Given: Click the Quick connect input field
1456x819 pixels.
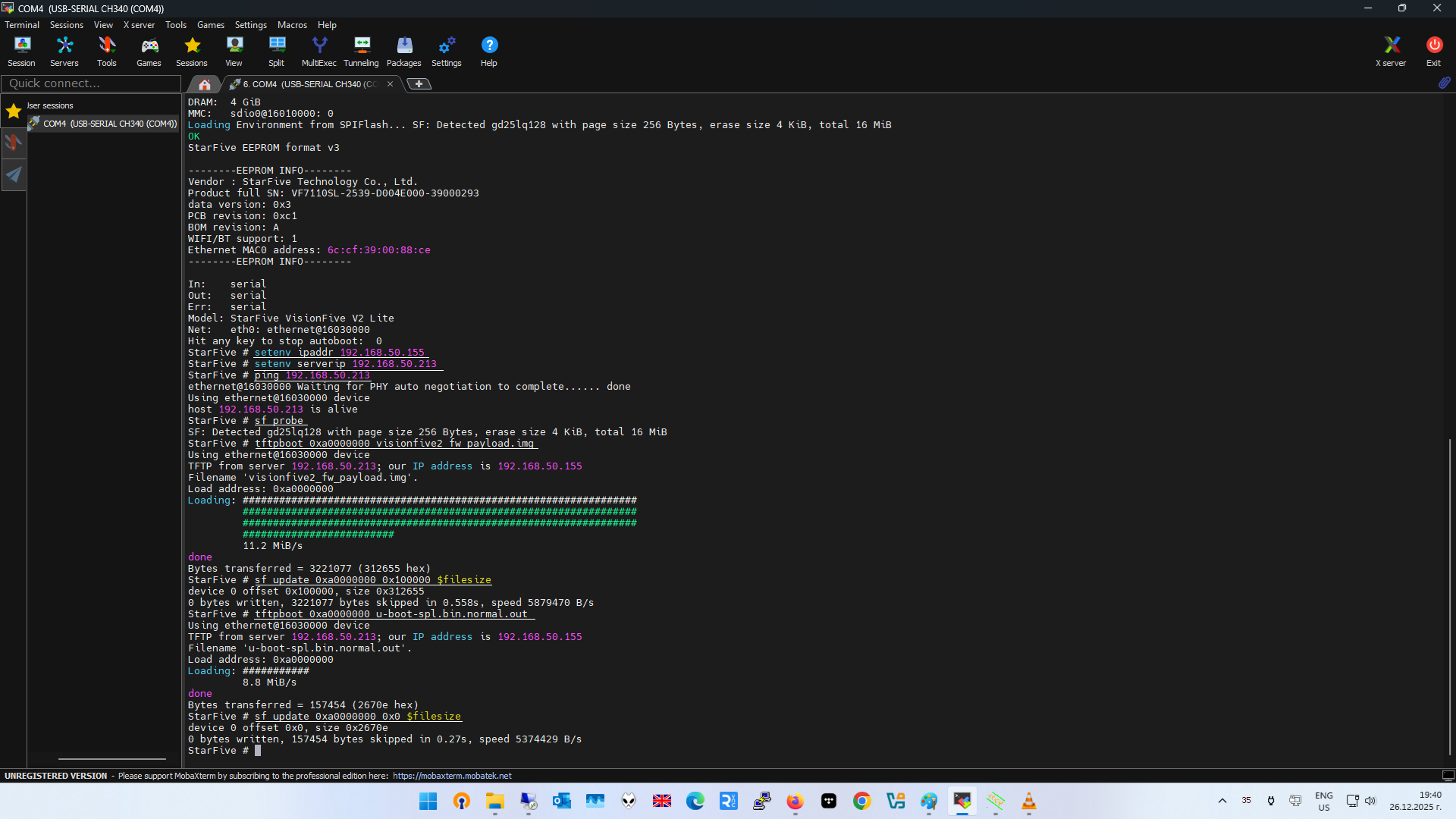Looking at the screenshot, I should [91, 83].
